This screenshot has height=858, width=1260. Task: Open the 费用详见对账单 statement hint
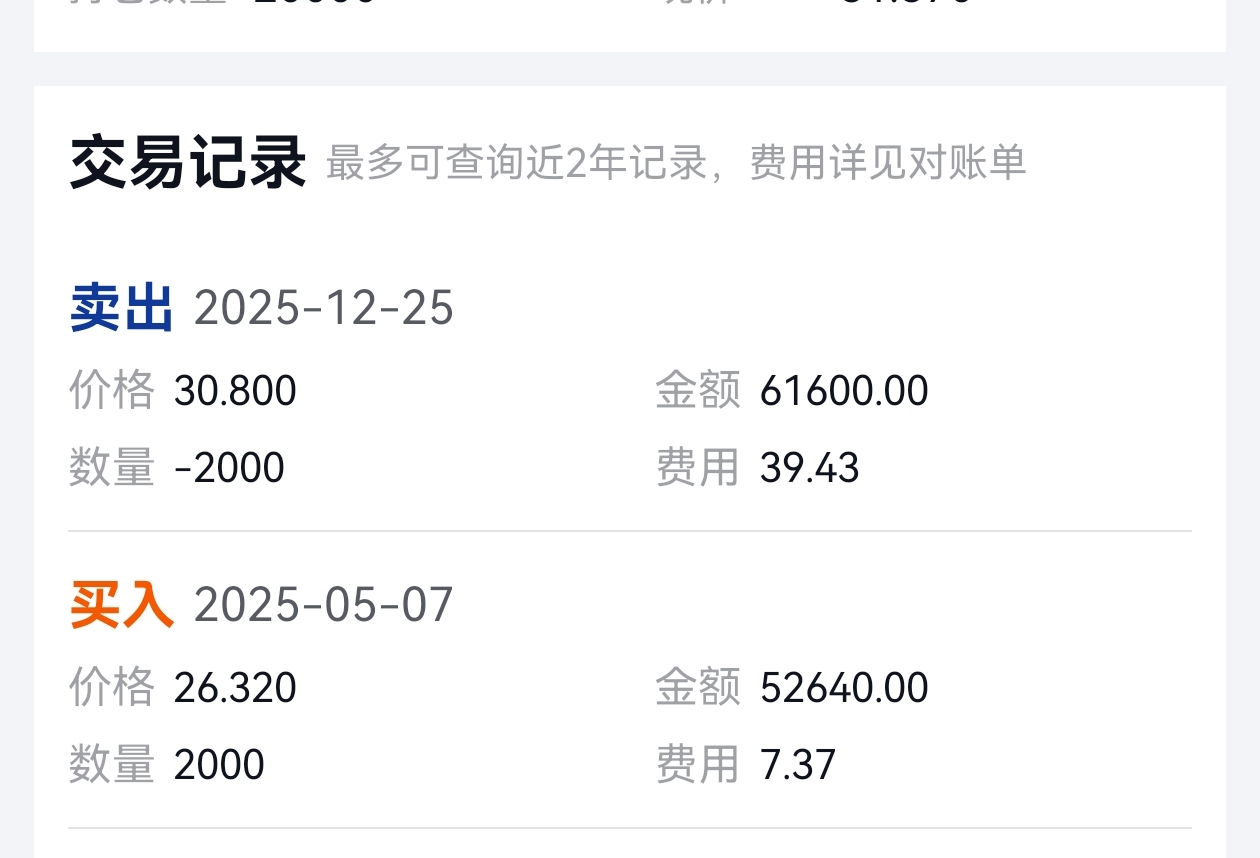coord(888,164)
